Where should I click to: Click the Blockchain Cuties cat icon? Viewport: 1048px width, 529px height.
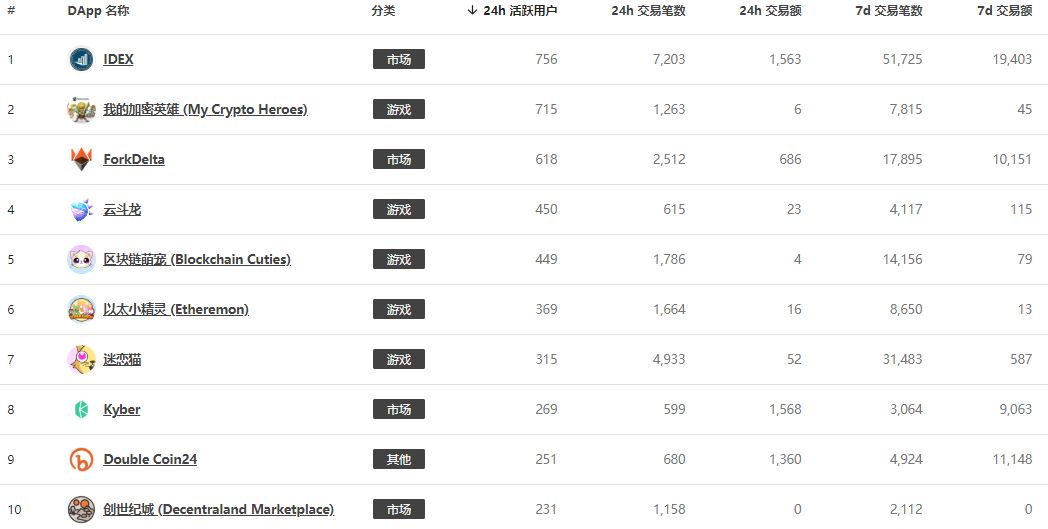click(x=82, y=259)
